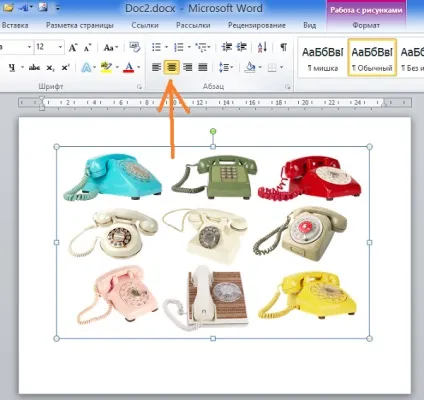Expand numbering library dropdown arrow
The height and width of the screenshot is (400, 424).
coord(189,47)
